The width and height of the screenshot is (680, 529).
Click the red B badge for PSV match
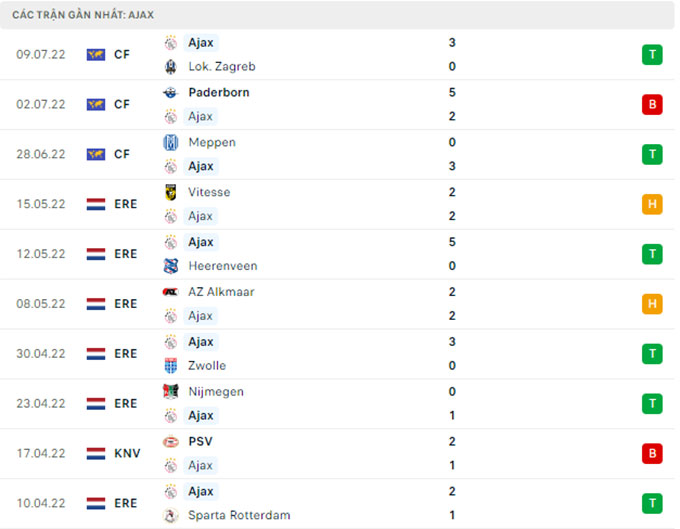(652, 453)
